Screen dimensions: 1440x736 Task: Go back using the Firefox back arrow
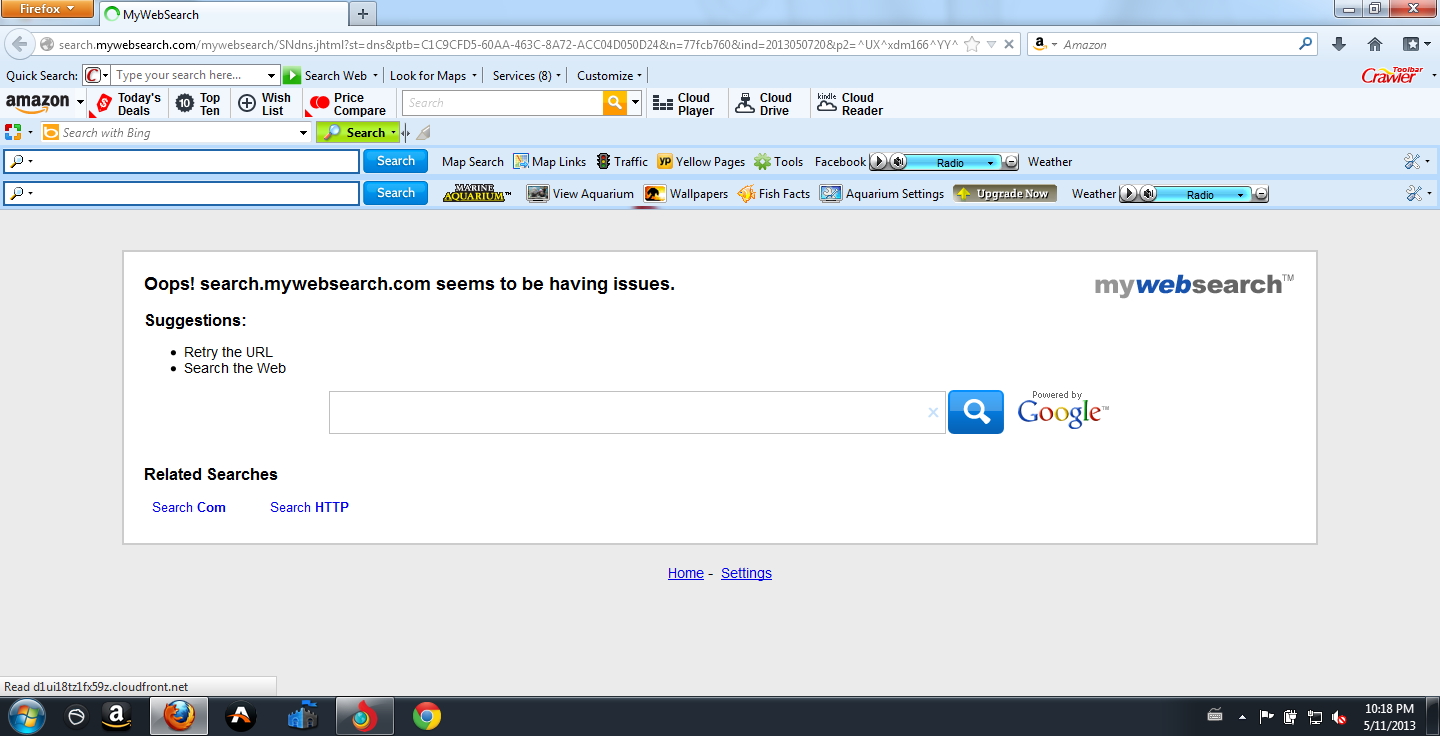point(19,44)
